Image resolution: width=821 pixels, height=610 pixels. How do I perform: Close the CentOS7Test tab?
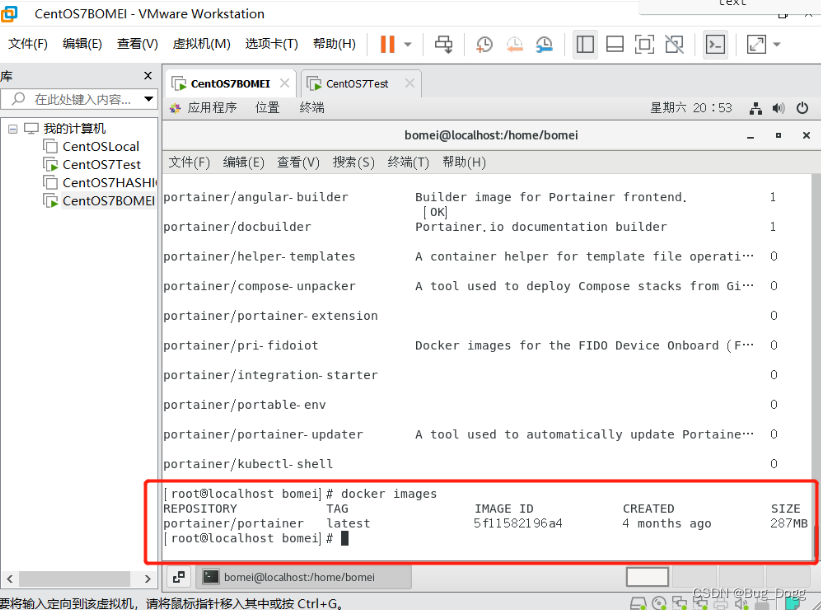click(x=409, y=83)
